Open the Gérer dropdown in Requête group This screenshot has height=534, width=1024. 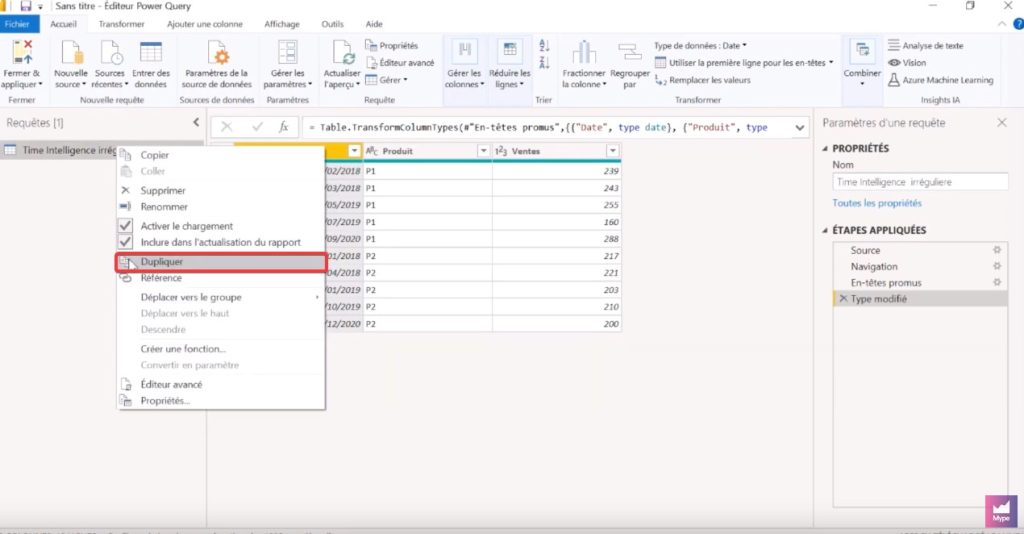(x=386, y=80)
